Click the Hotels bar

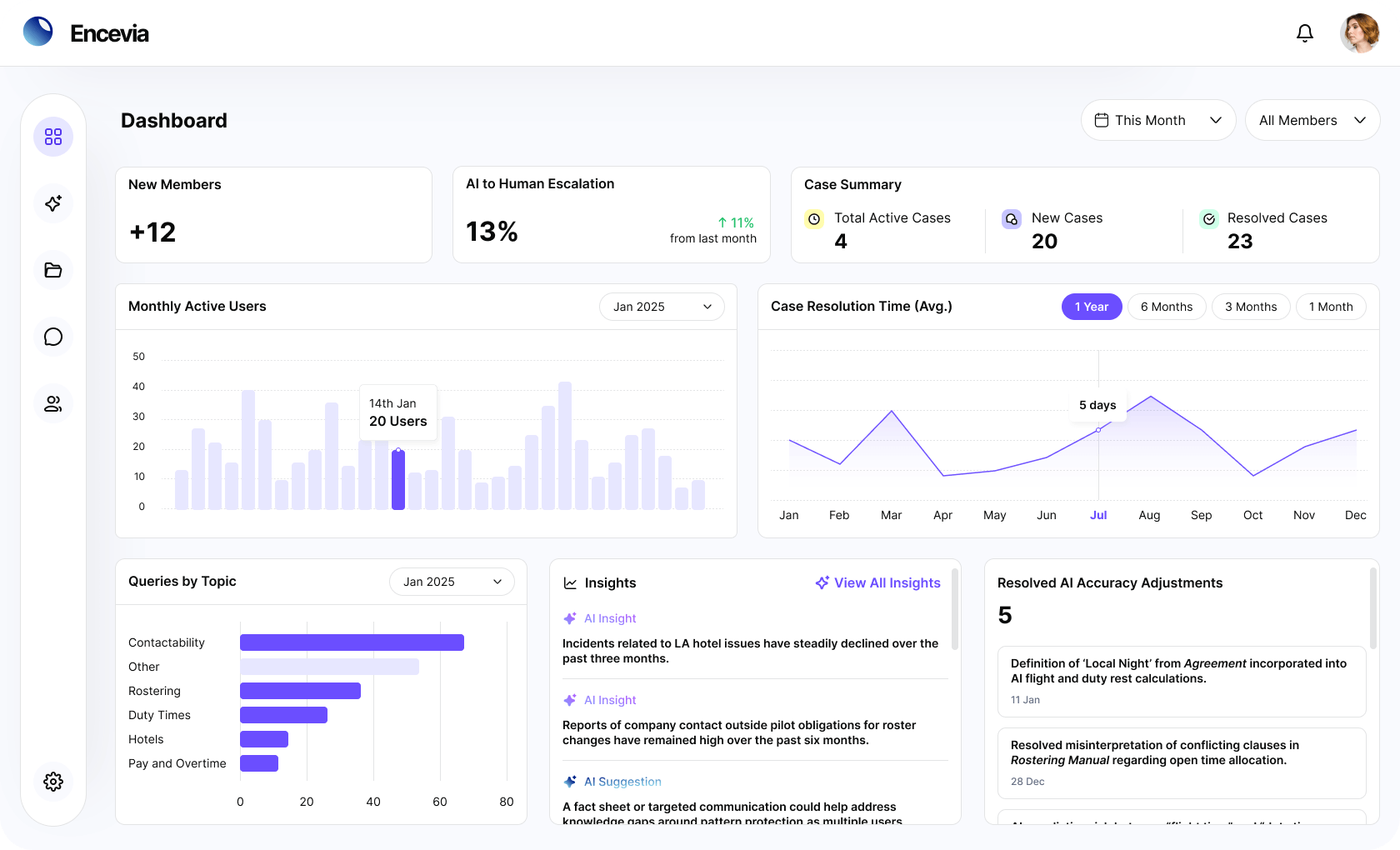[x=264, y=739]
